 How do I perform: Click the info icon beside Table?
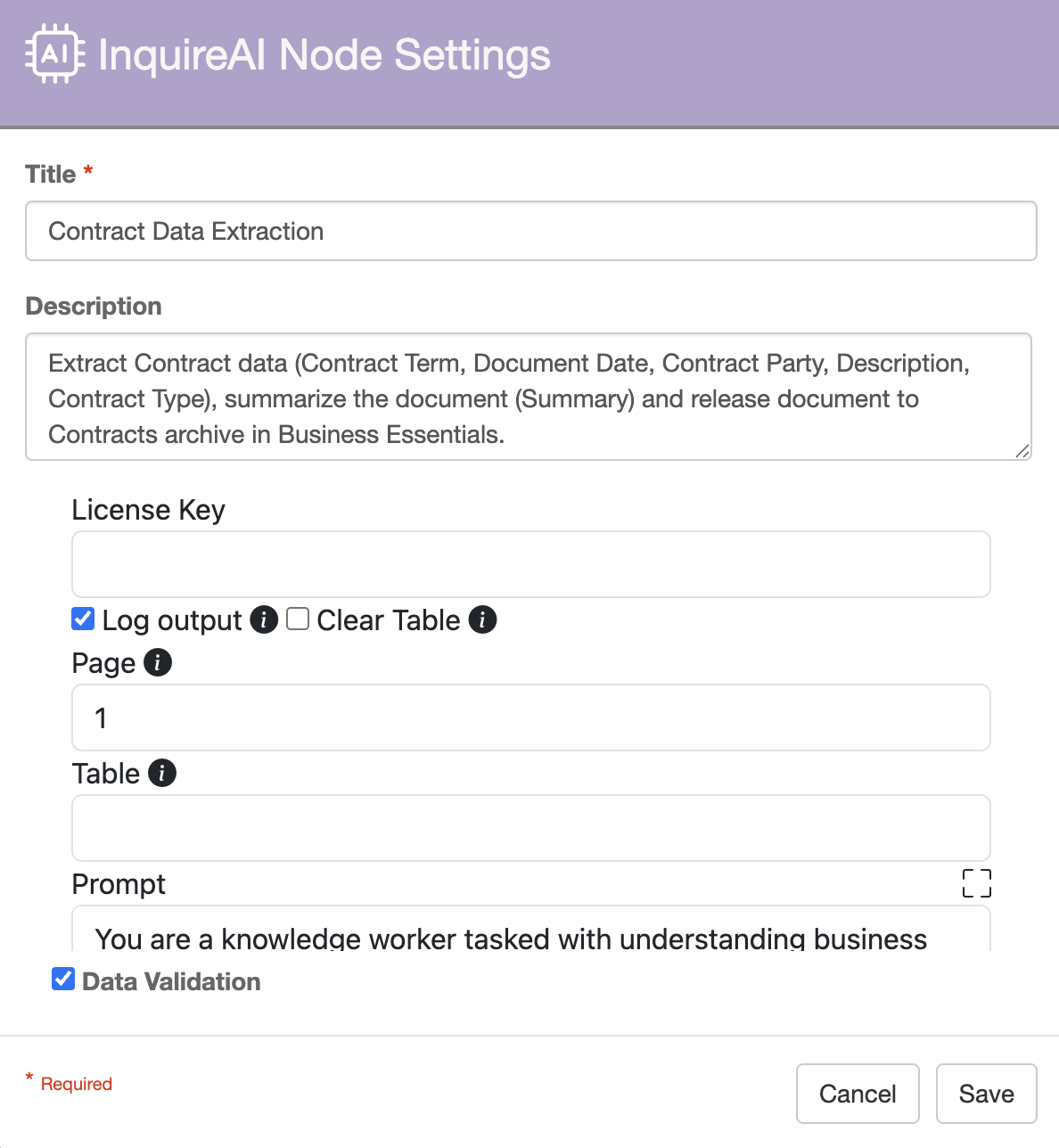pos(162,773)
